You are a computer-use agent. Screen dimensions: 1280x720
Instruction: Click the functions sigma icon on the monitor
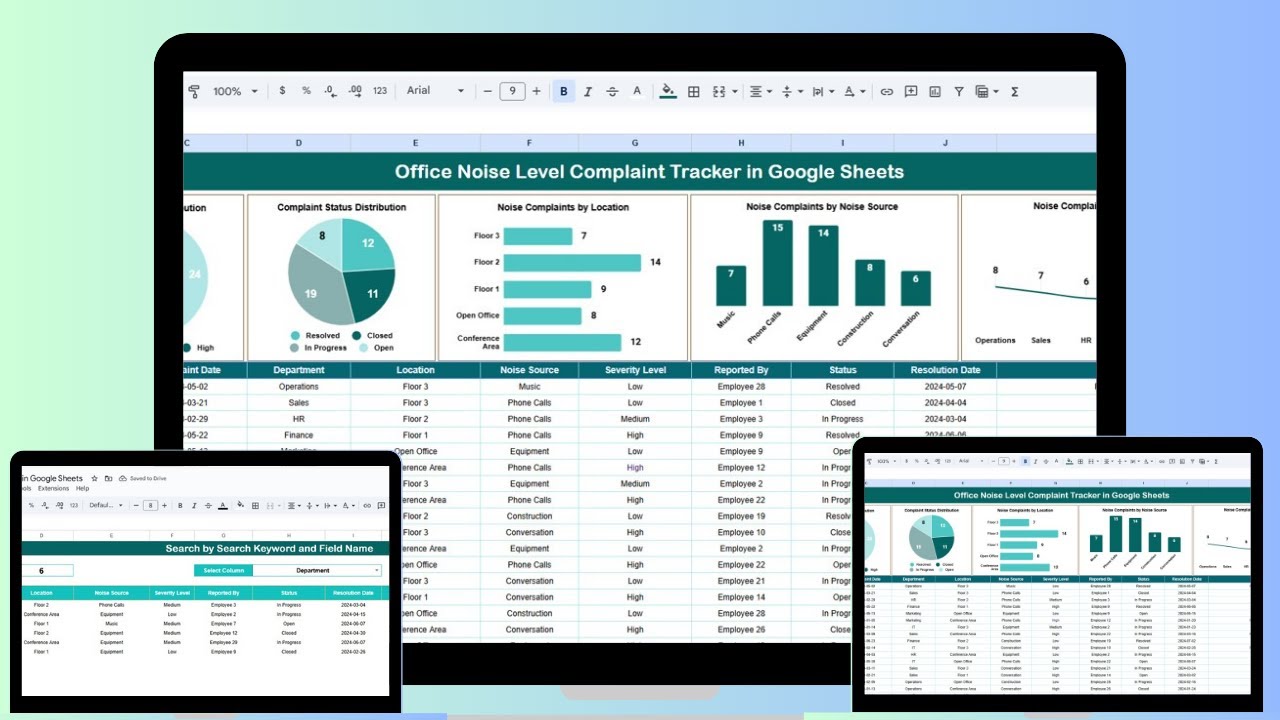[1014, 91]
